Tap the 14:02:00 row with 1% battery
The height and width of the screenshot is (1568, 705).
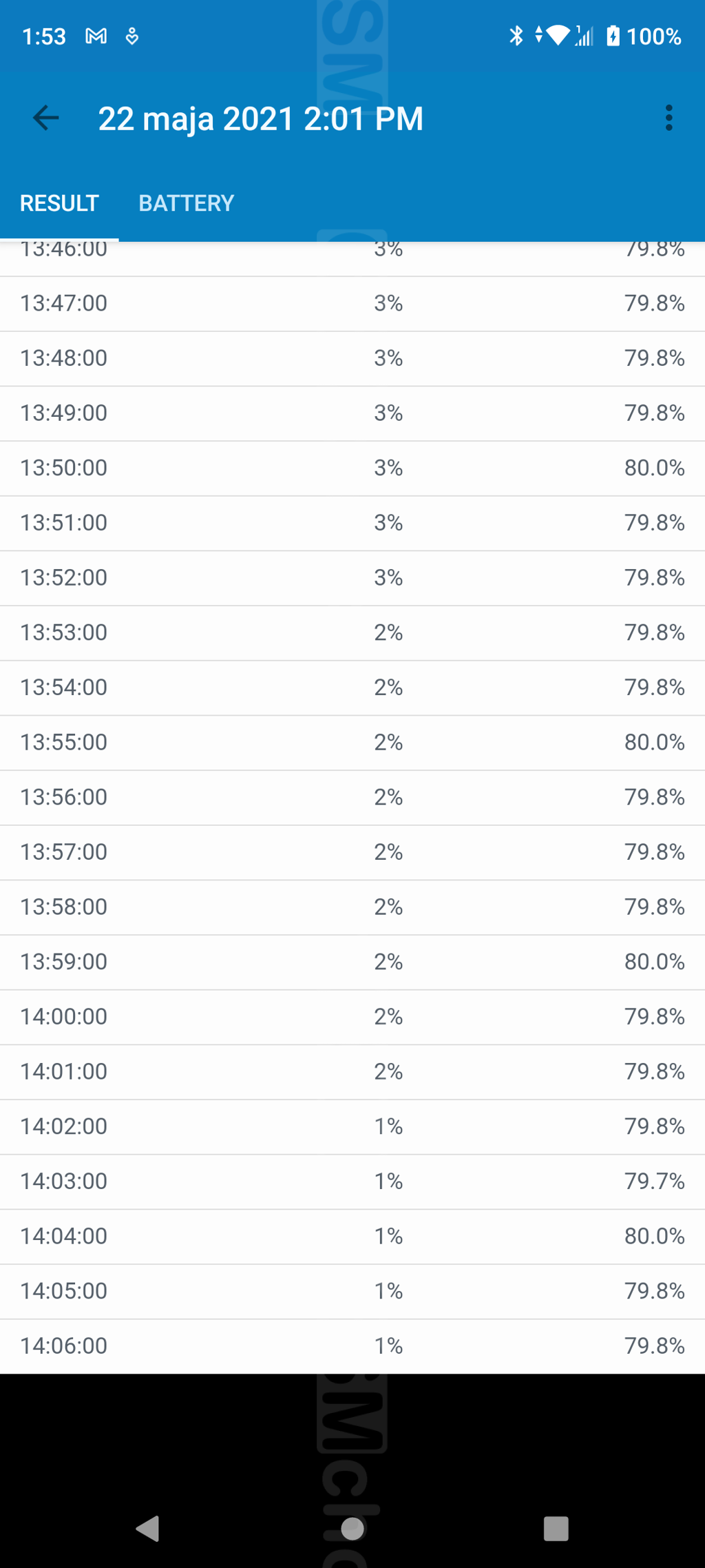tap(352, 1126)
